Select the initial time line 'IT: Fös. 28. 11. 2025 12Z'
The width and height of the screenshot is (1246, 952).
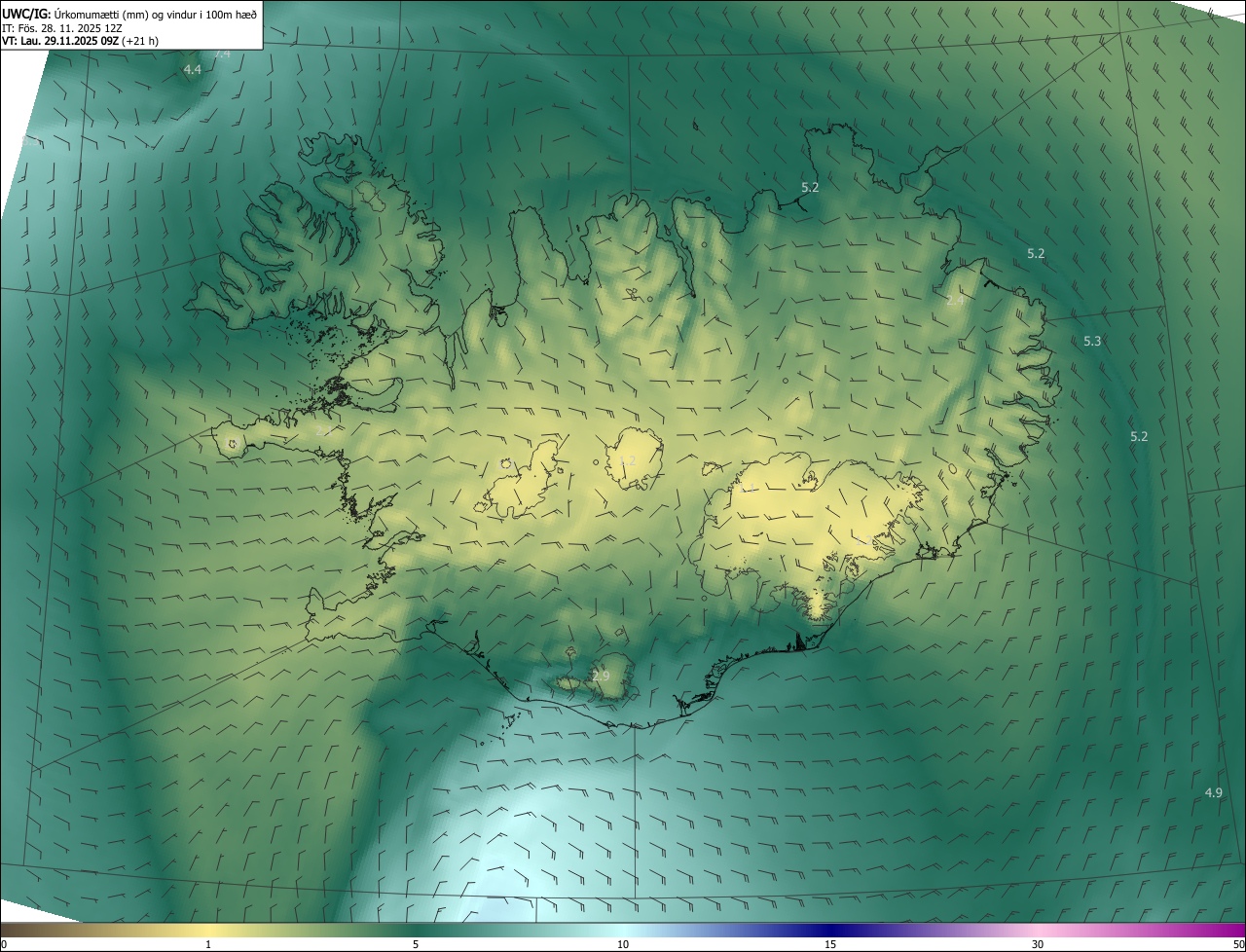tap(61, 27)
